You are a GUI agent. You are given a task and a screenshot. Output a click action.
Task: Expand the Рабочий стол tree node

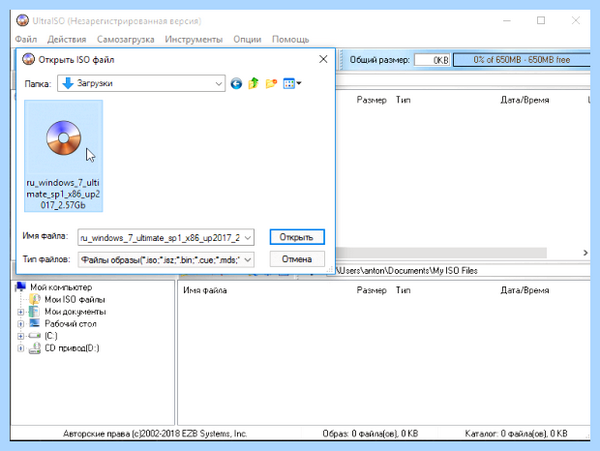tap(21, 324)
